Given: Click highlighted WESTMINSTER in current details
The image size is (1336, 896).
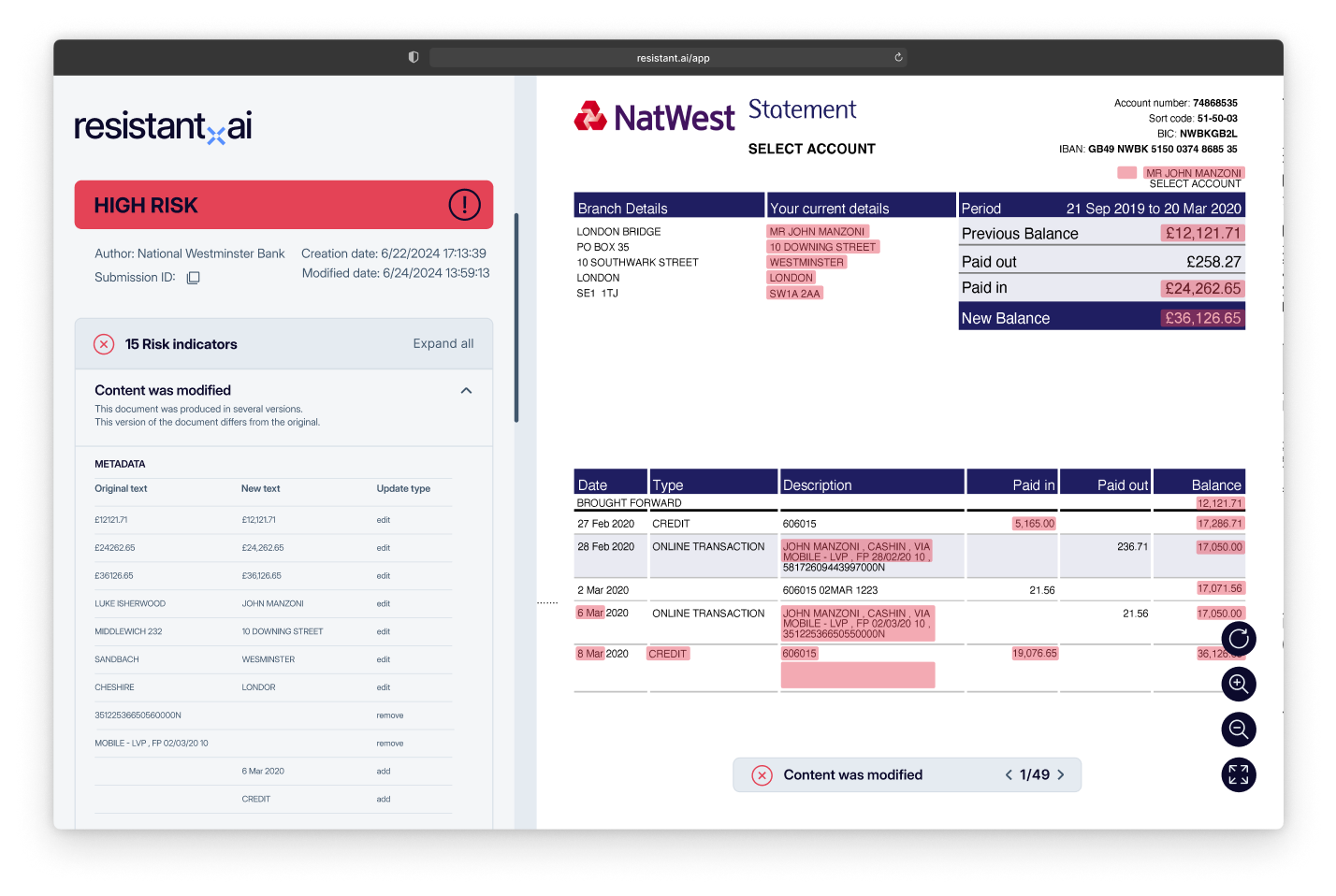Looking at the screenshot, I should pyautogui.click(x=806, y=263).
